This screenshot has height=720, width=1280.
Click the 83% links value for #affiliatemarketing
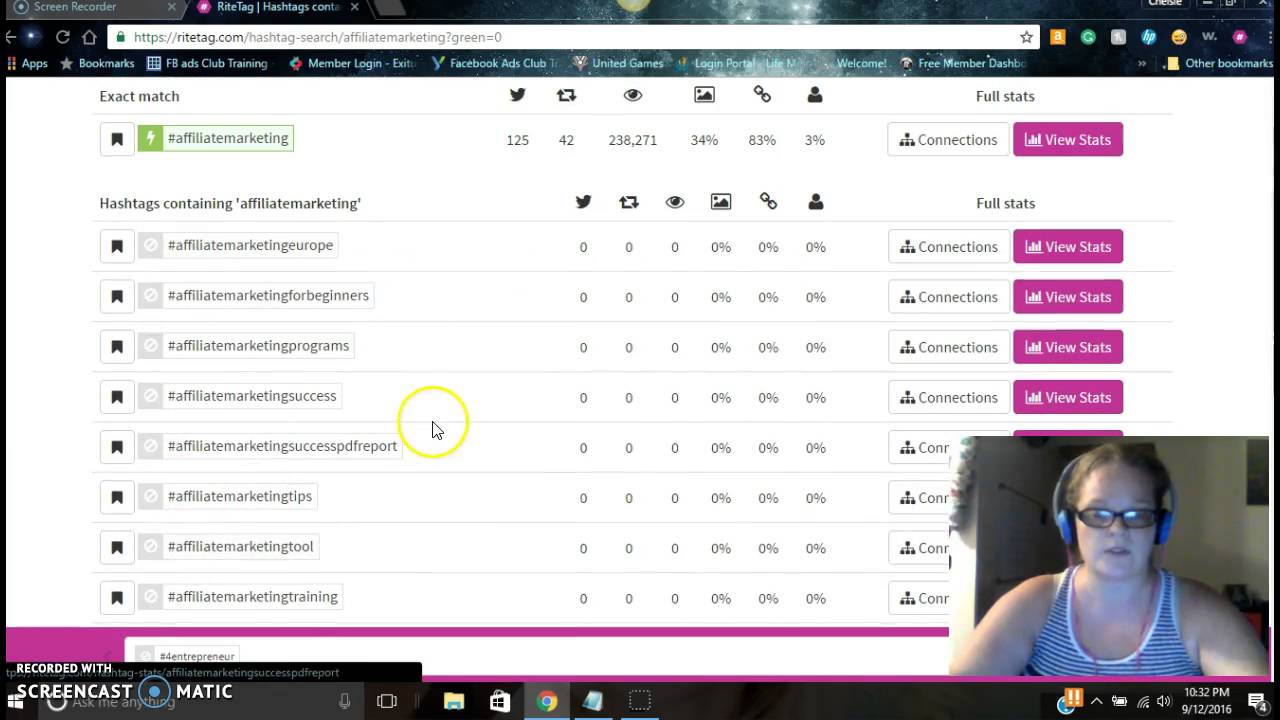762,140
